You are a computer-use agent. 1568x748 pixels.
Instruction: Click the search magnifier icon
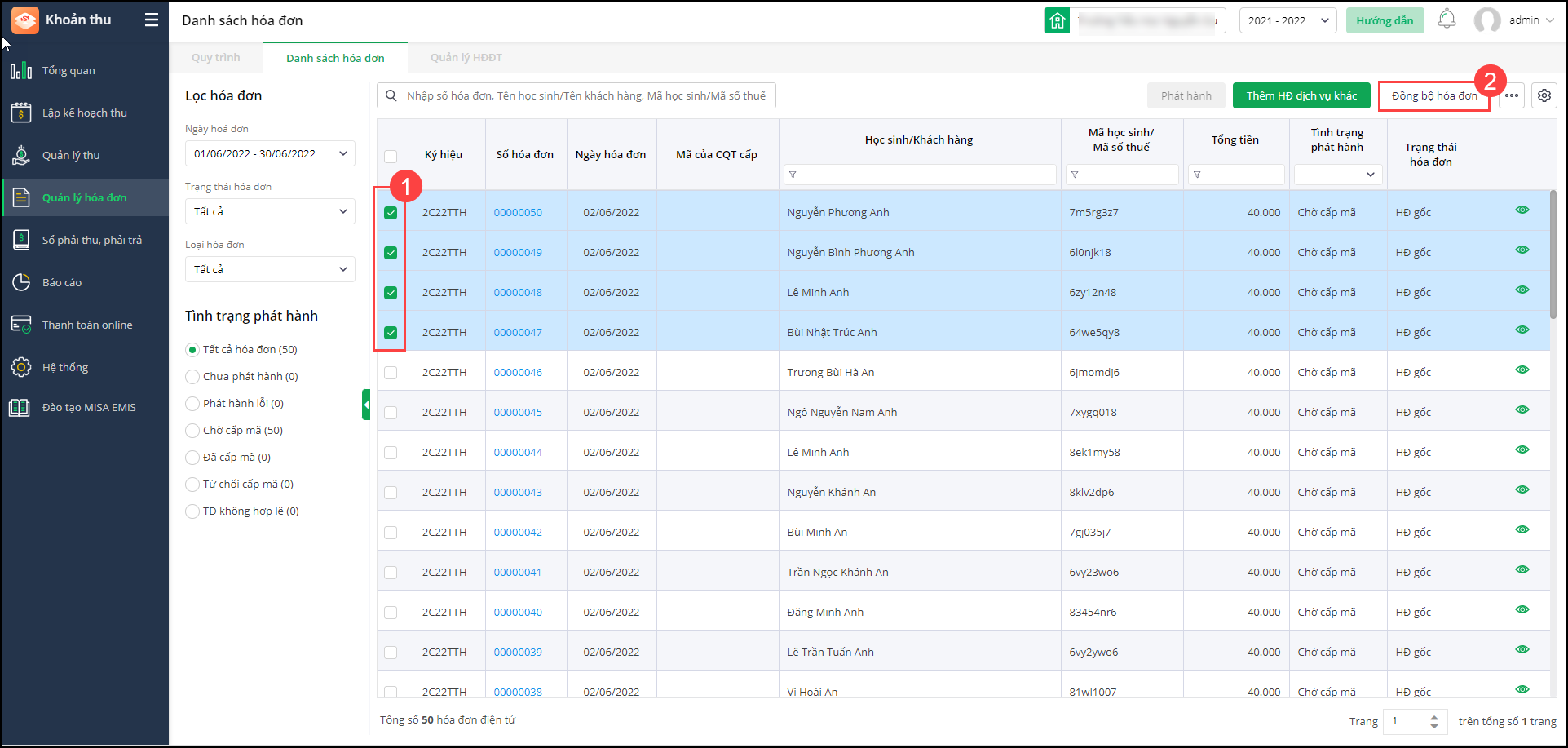point(391,95)
